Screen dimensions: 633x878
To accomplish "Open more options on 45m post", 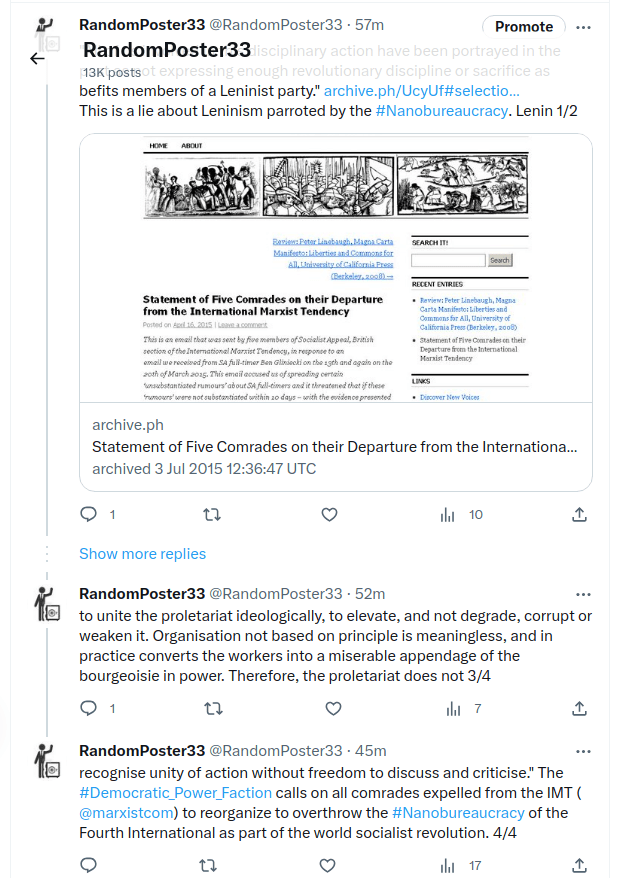I will tap(583, 751).
